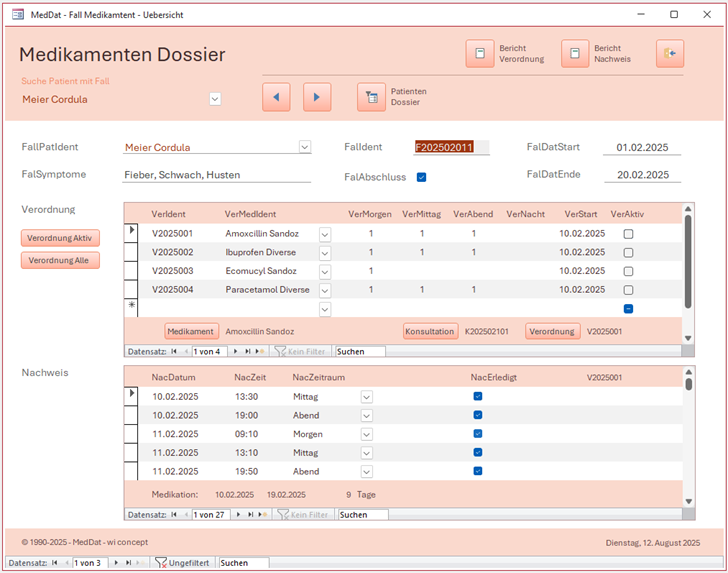Open the Bericht Verordnung report icon
Screen dimensions: 728x573
479,54
